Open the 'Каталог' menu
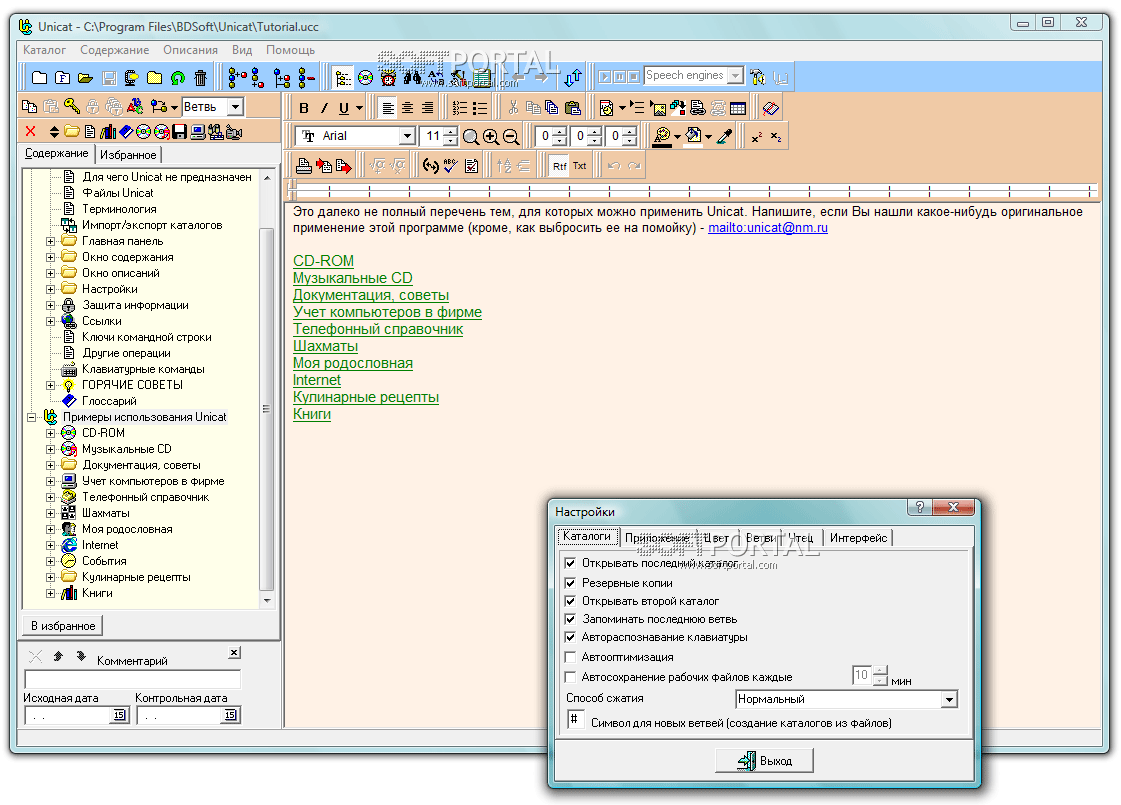The width and height of the screenshot is (1121, 805). pyautogui.click(x=44, y=50)
